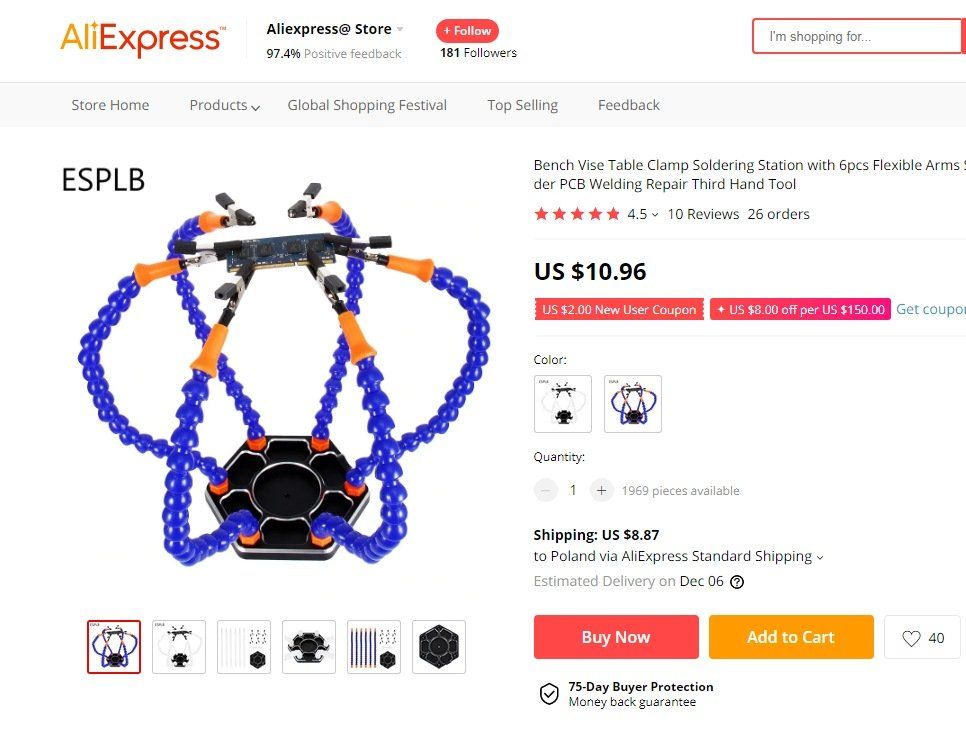Open the Global Shopping Festival tab

pyautogui.click(x=367, y=105)
